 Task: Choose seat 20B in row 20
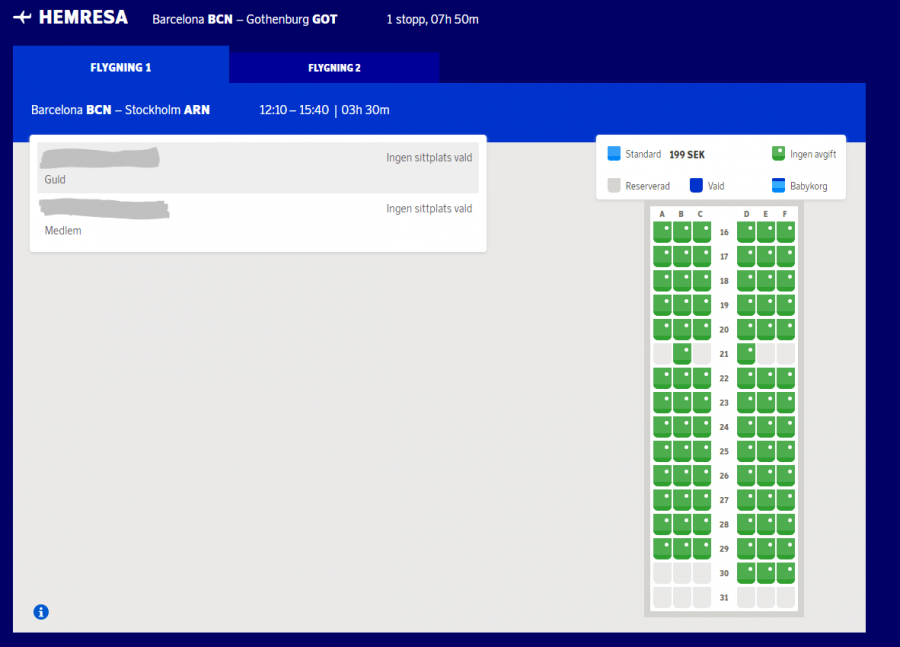point(682,329)
